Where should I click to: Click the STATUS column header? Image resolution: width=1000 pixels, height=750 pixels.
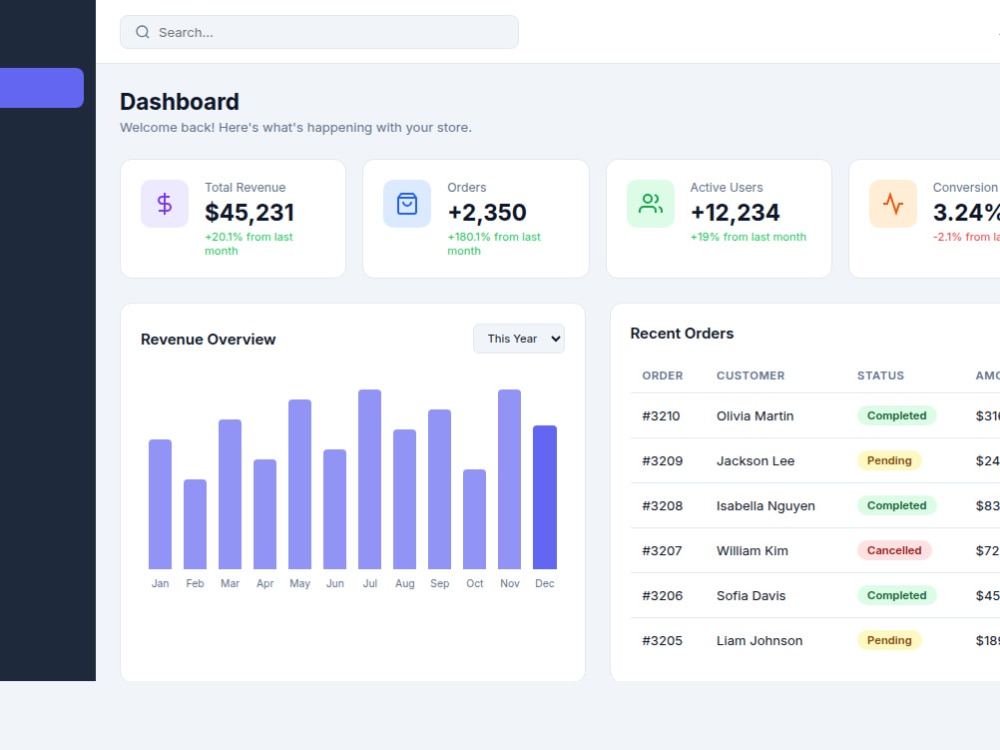click(x=880, y=376)
